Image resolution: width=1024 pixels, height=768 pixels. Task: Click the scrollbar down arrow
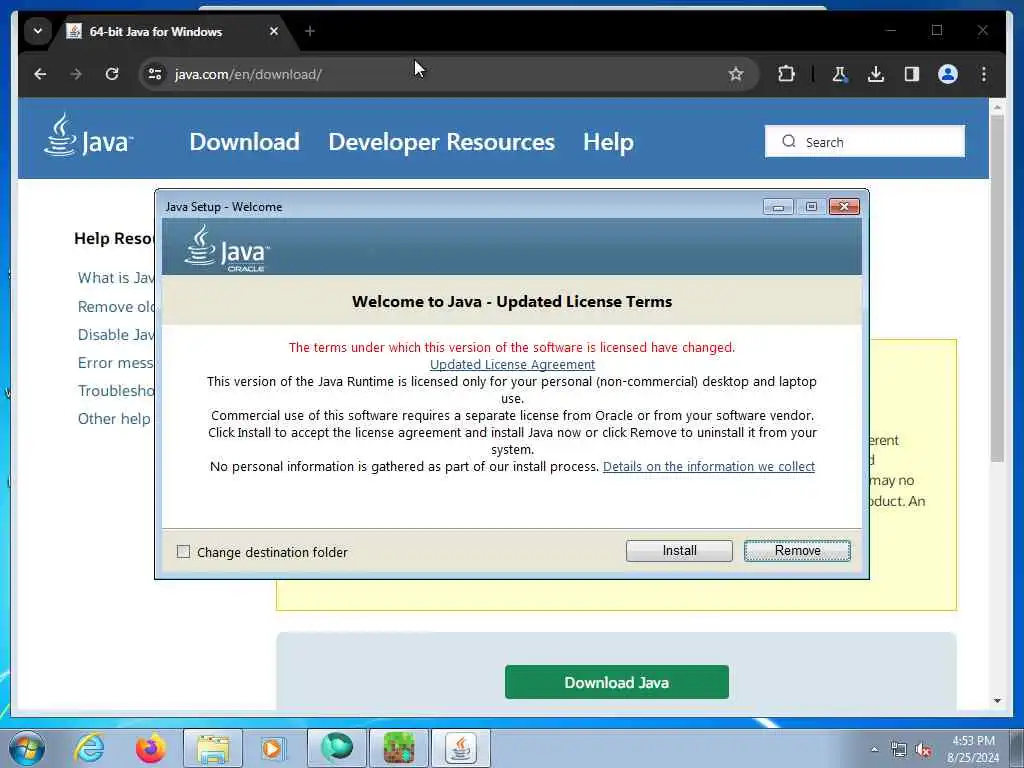pos(997,701)
